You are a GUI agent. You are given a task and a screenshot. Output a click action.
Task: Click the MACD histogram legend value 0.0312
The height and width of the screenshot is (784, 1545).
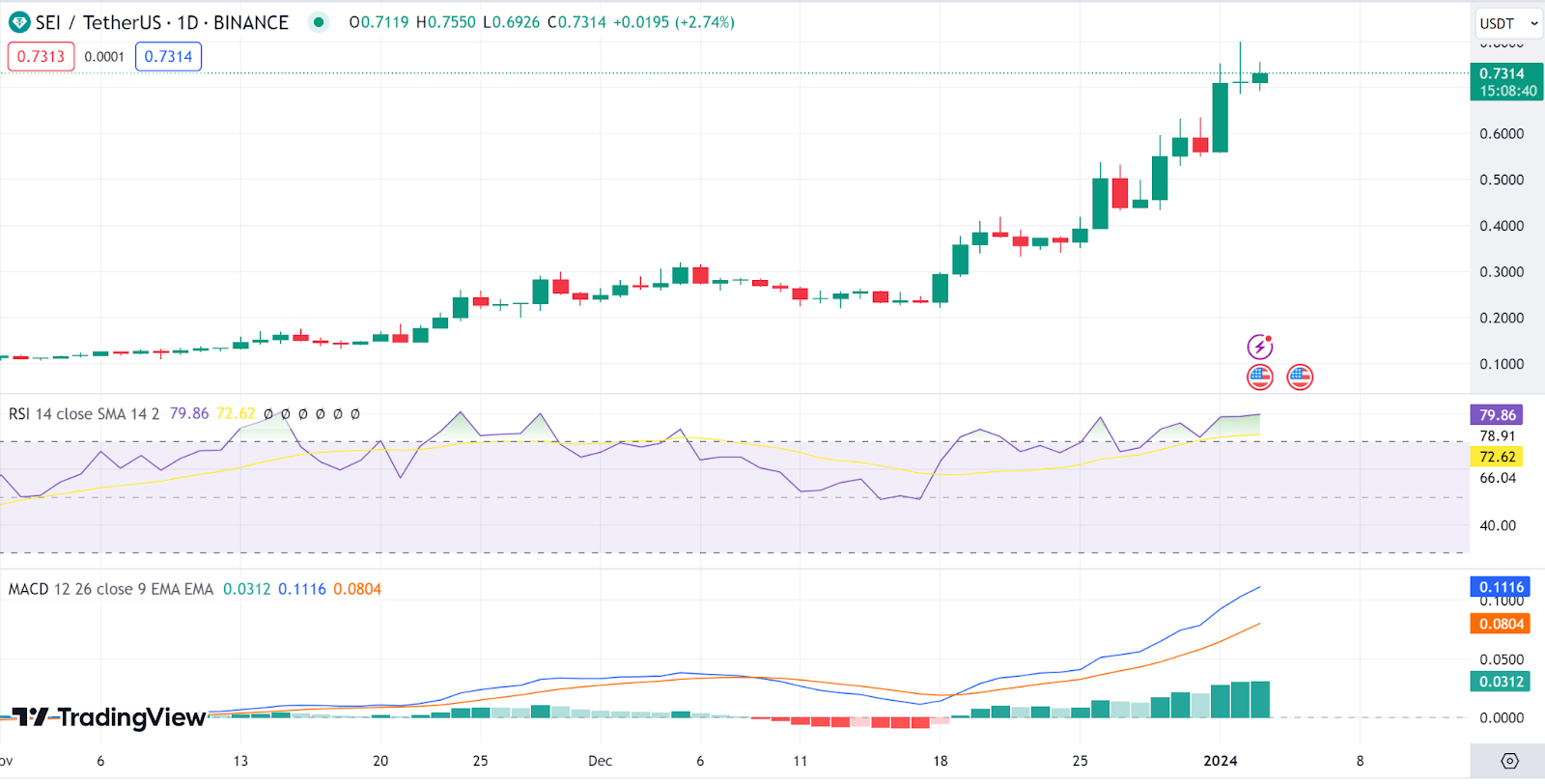(x=247, y=589)
